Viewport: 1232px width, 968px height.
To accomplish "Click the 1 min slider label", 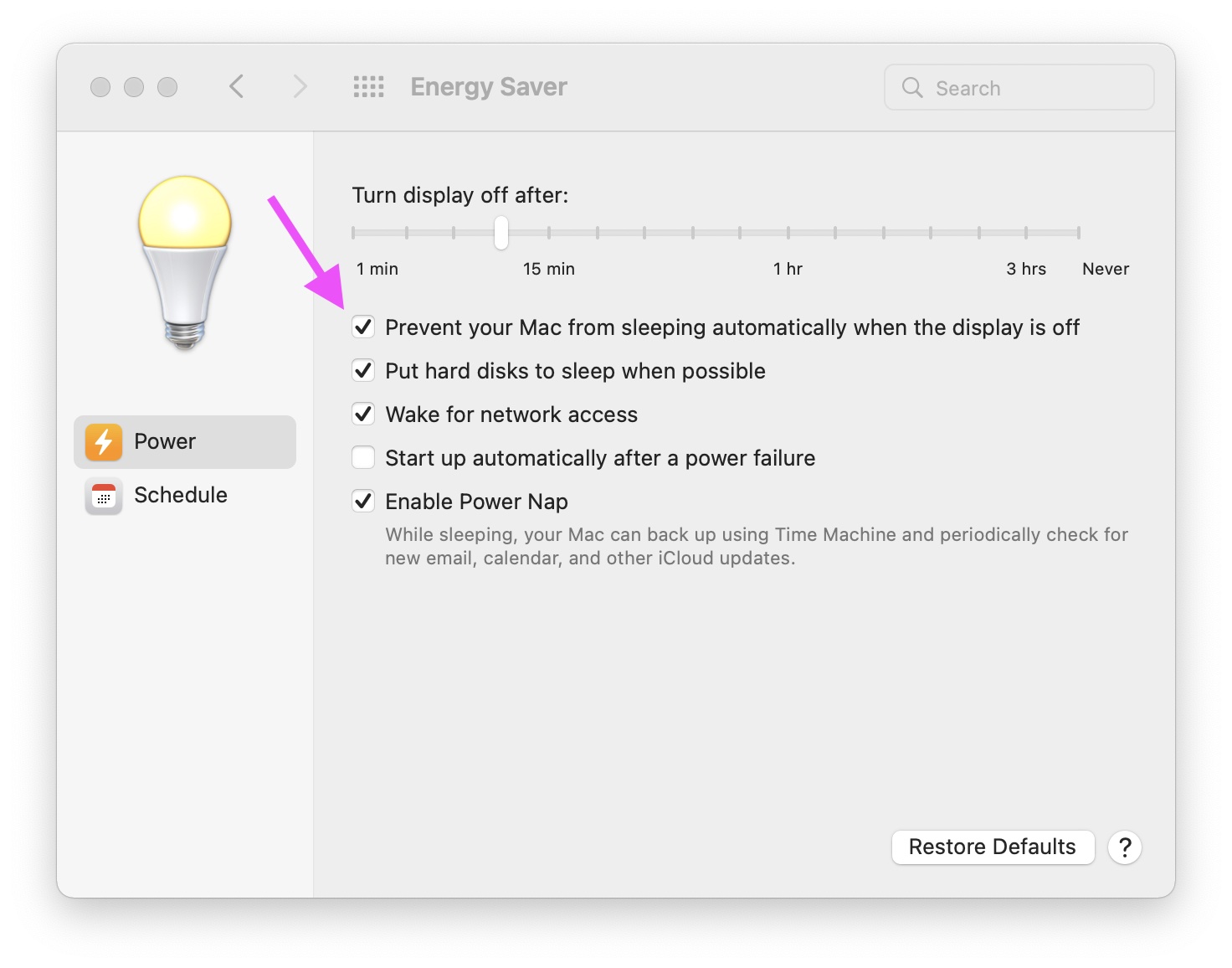I will click(x=377, y=269).
